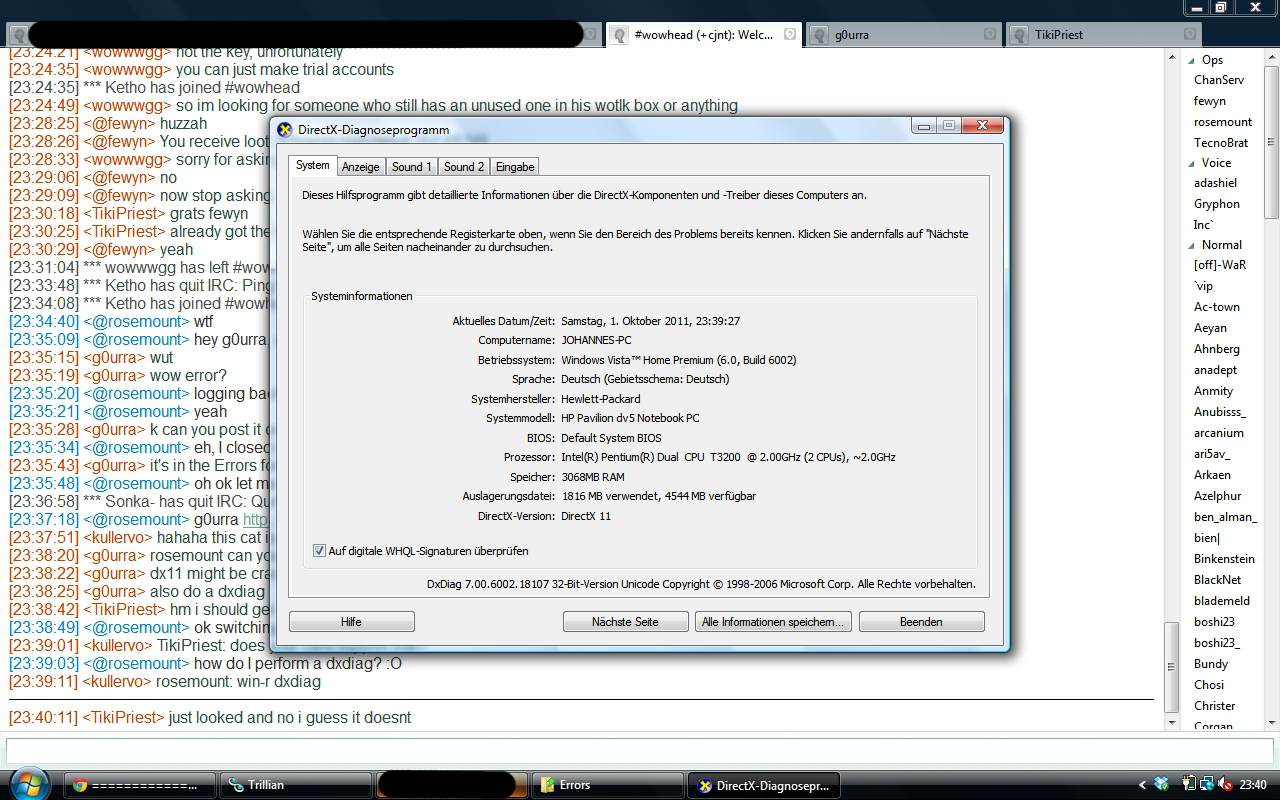
Task: Select rosemount in the user list
Action: (x=1223, y=122)
